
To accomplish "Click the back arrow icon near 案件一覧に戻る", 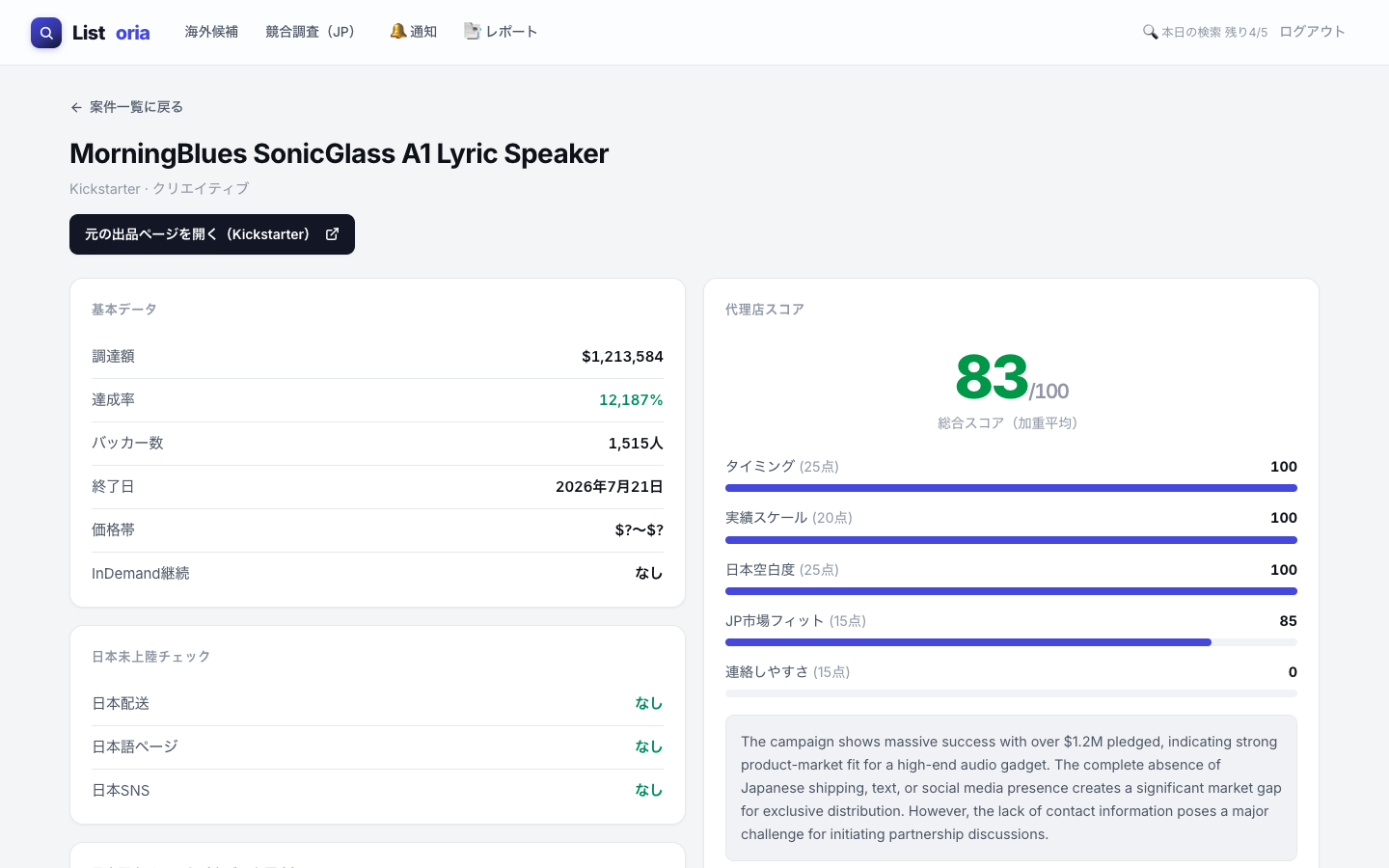I will pyautogui.click(x=76, y=107).
